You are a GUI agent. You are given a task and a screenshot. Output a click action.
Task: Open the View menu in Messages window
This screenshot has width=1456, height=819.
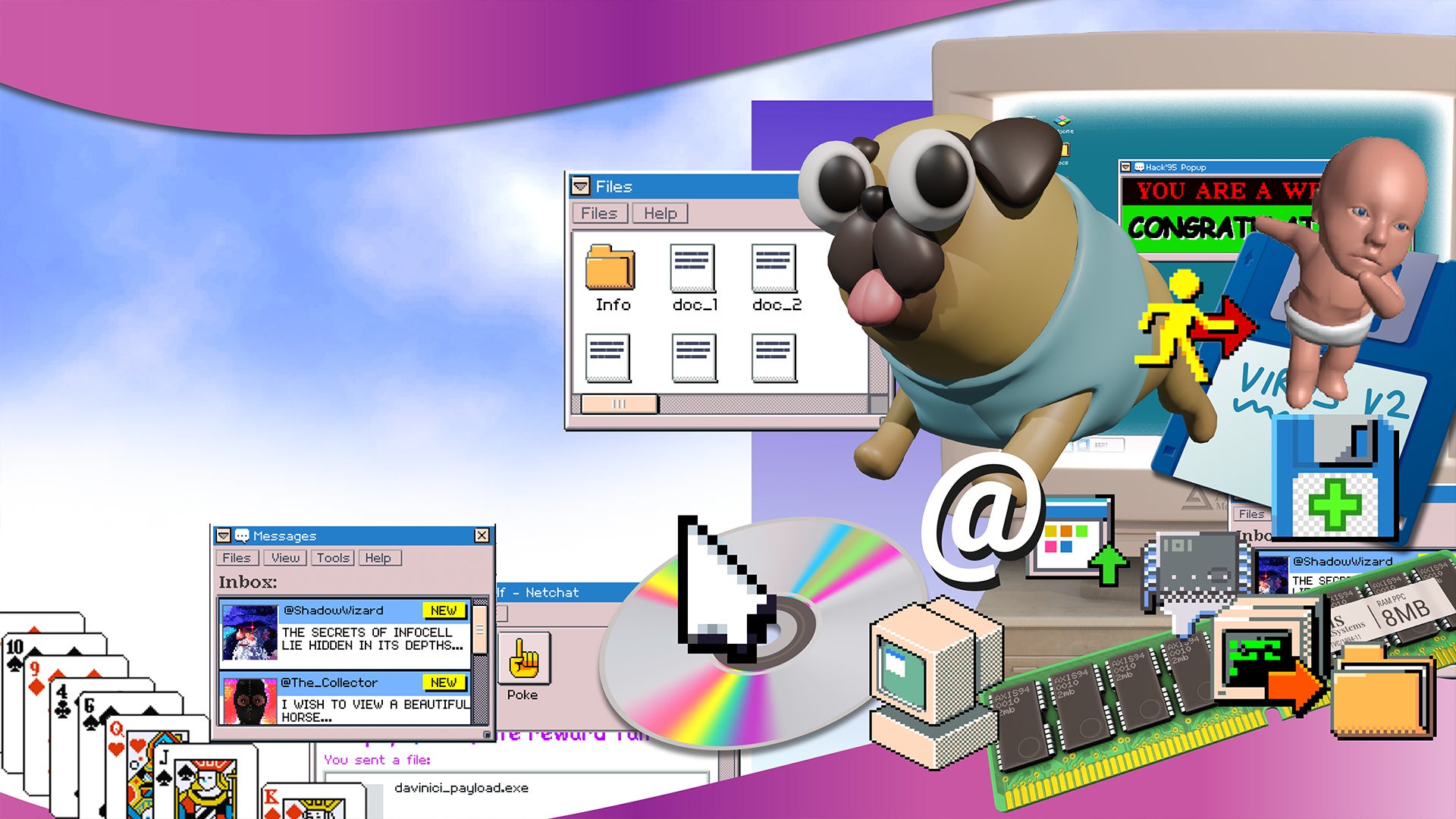point(286,558)
